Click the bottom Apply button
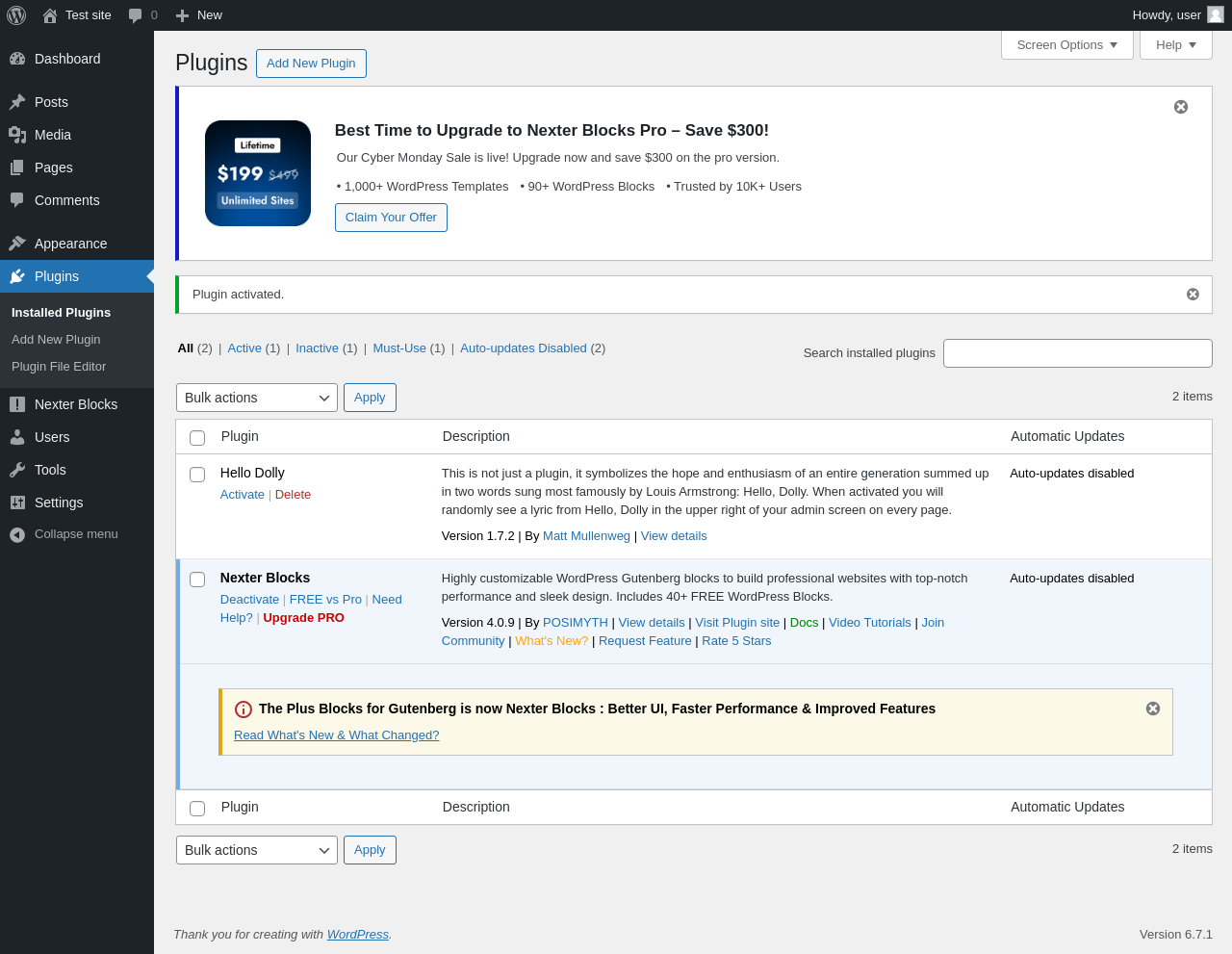1232x954 pixels. point(370,850)
